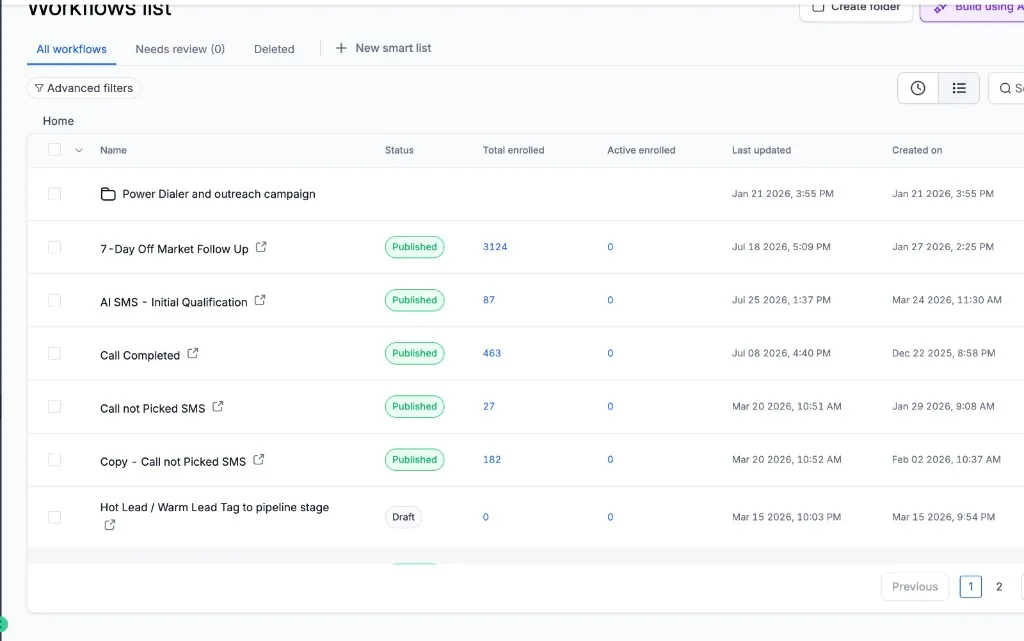
Task: Toggle the select-all header checkbox
Action: [x=55, y=150]
